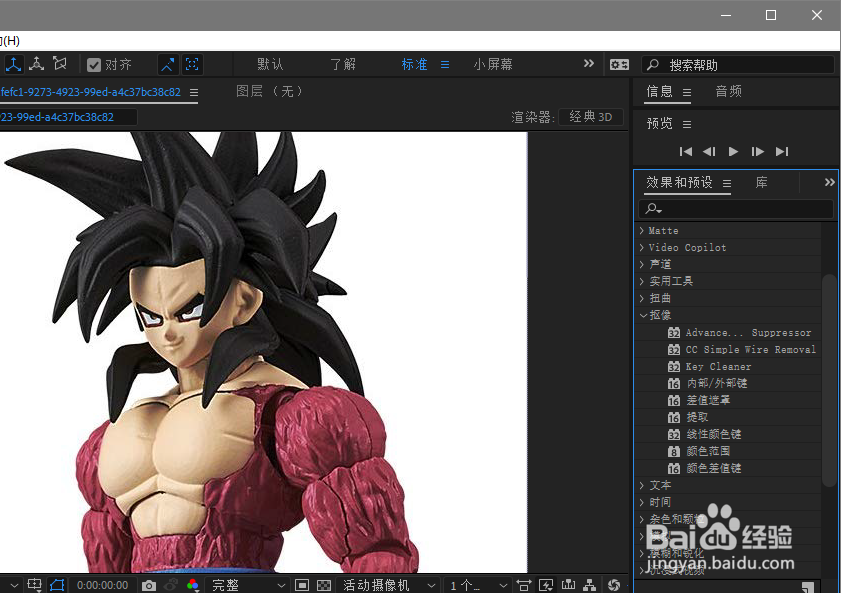Expand the 实用工具 effects category
This screenshot has height=593, width=841.
642,281
